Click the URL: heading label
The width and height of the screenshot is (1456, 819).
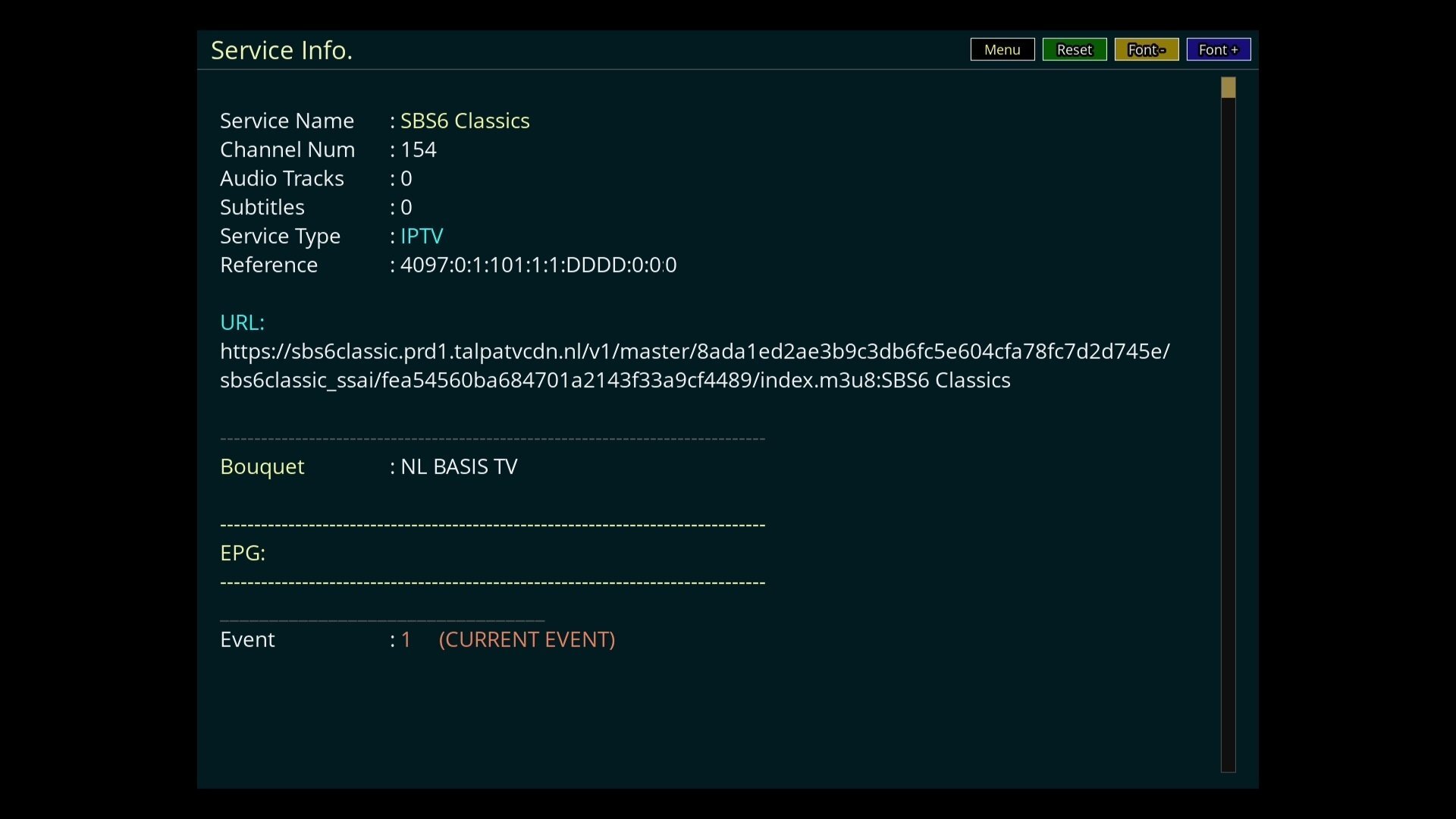click(242, 323)
